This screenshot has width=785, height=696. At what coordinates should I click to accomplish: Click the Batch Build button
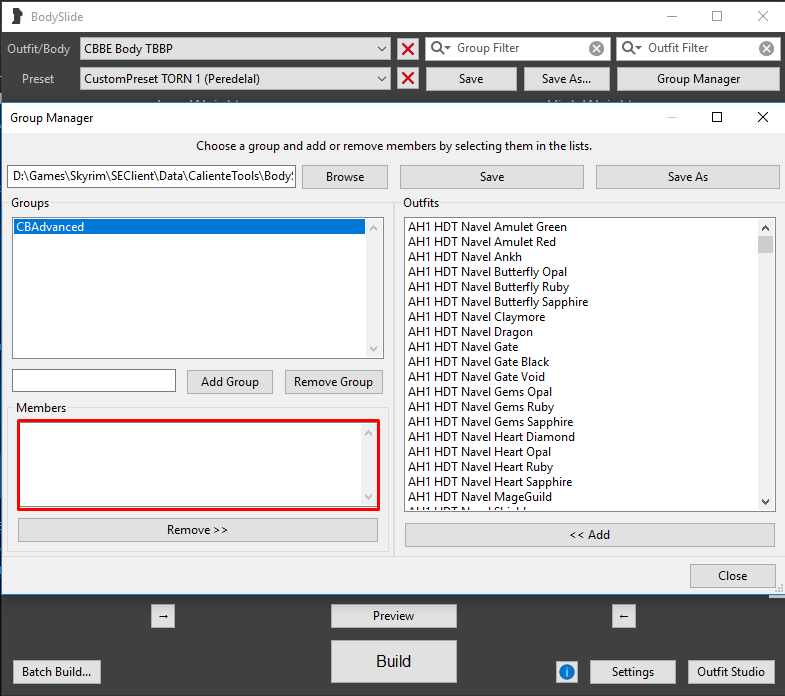(x=57, y=672)
